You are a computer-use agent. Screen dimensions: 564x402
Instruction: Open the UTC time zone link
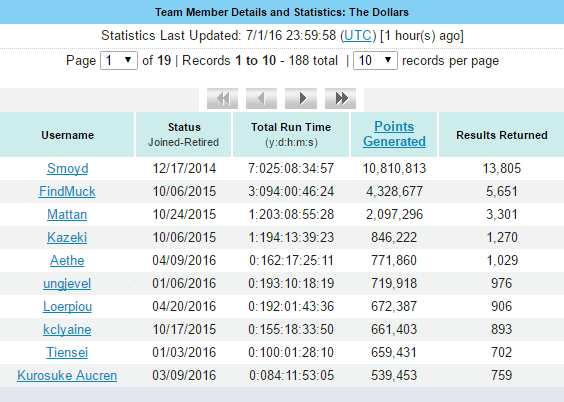point(358,36)
